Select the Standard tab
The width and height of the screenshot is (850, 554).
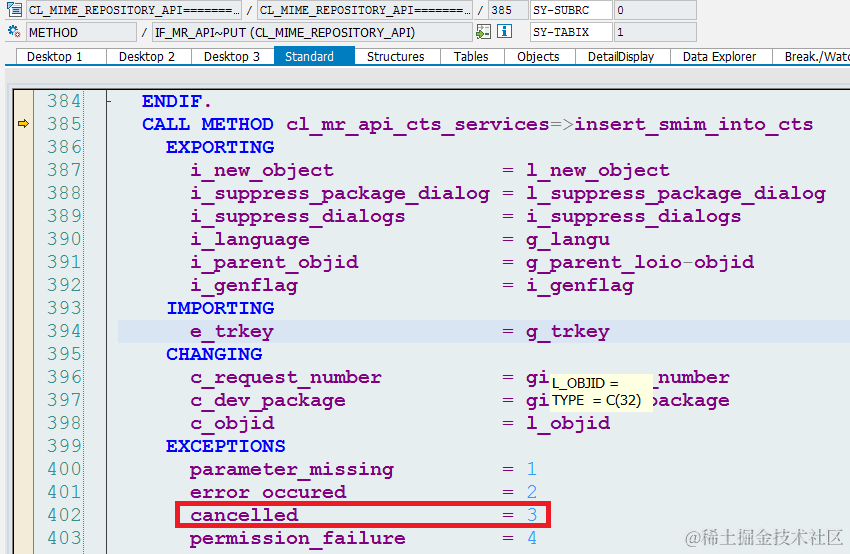pyautogui.click(x=310, y=56)
